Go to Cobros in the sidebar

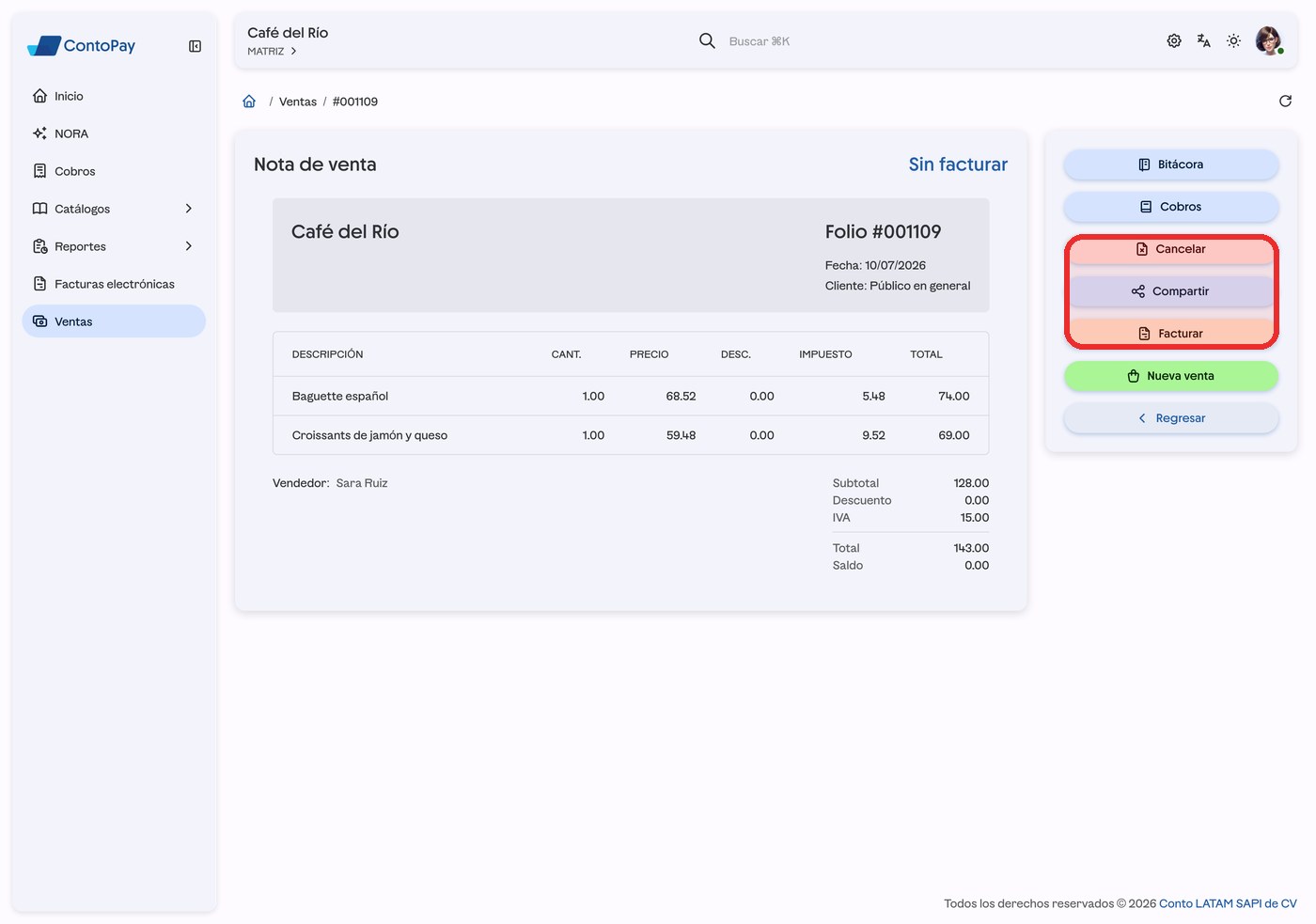114,171
